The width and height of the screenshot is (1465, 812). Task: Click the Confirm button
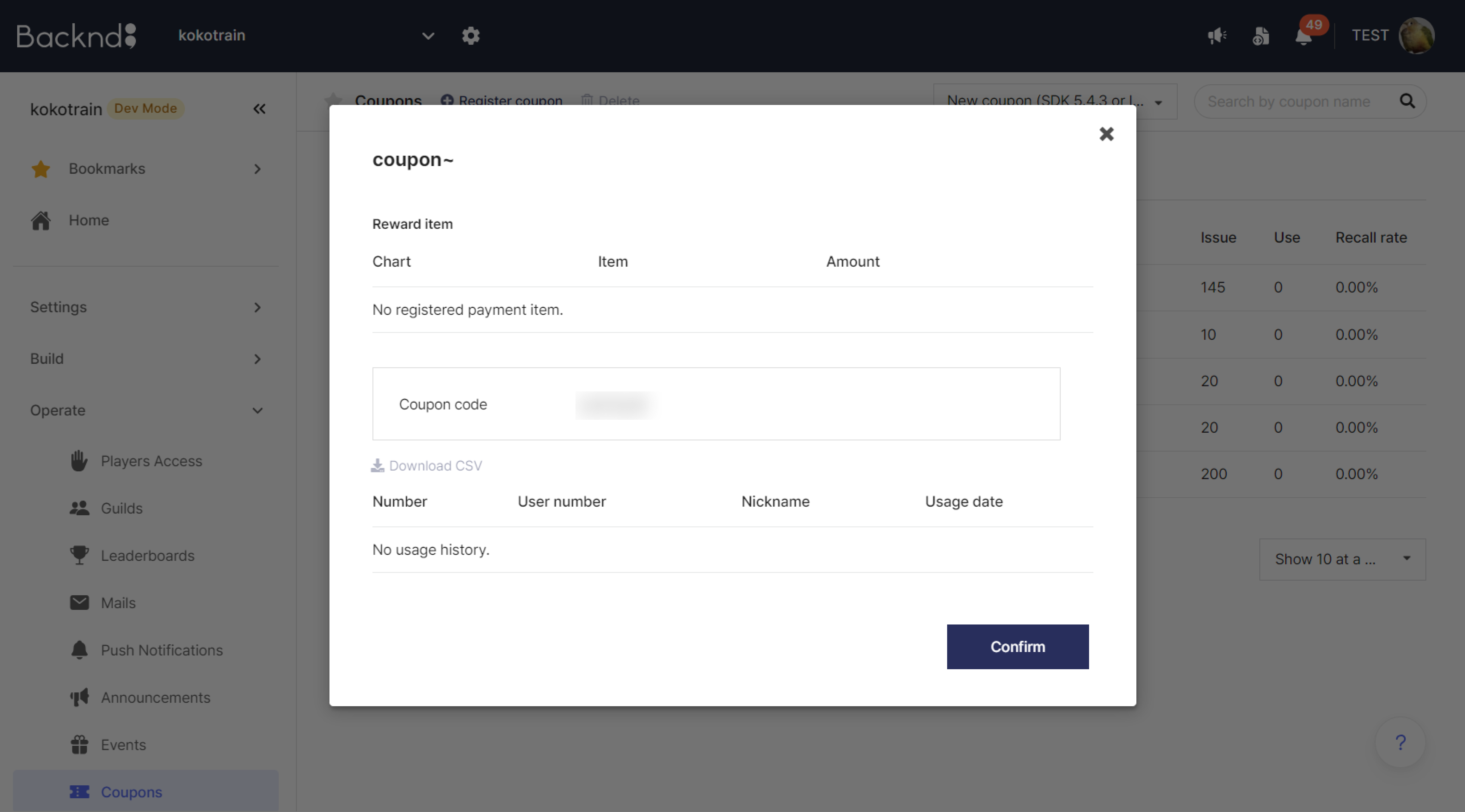1017,647
